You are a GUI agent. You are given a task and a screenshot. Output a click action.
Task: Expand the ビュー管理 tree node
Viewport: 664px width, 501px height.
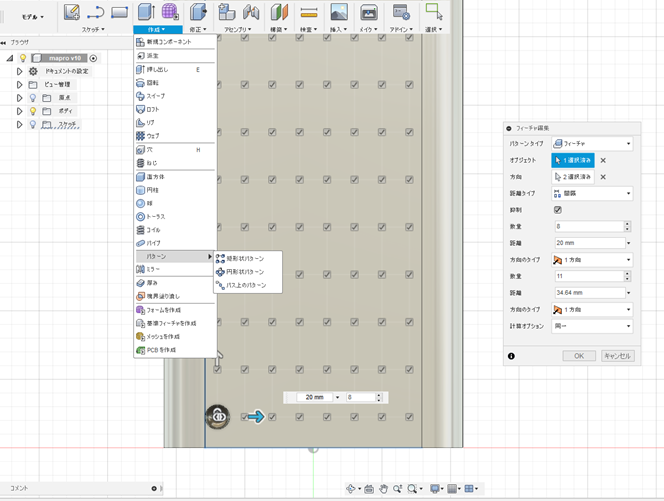click(x=19, y=85)
